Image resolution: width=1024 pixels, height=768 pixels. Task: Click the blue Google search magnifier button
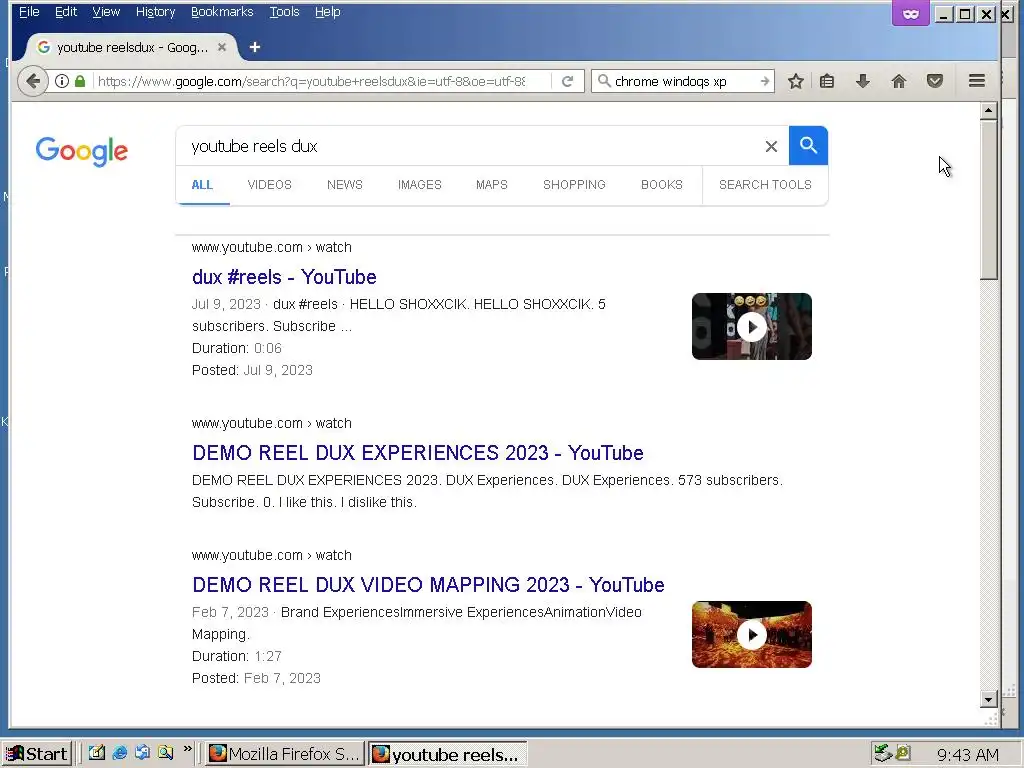click(x=808, y=146)
